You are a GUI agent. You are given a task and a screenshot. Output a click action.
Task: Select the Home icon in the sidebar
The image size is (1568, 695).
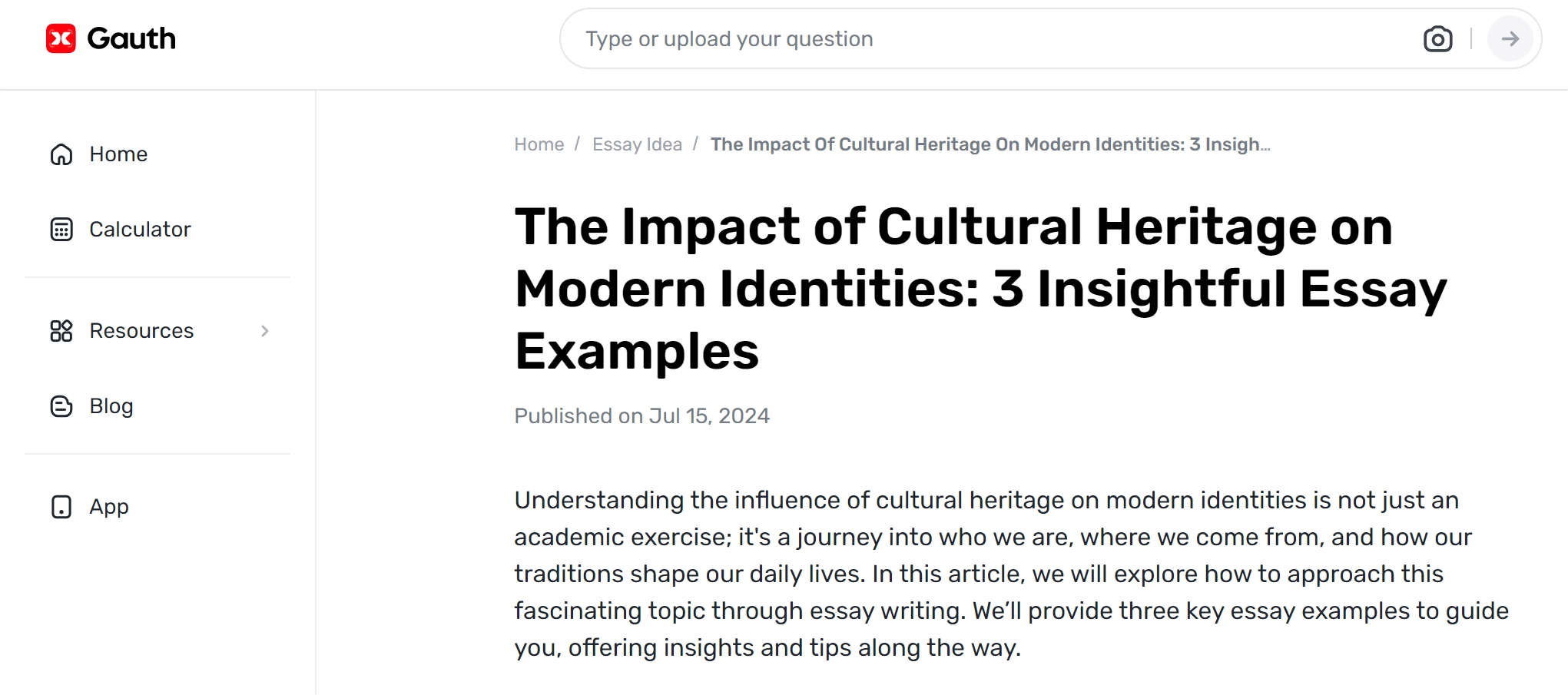[61, 154]
